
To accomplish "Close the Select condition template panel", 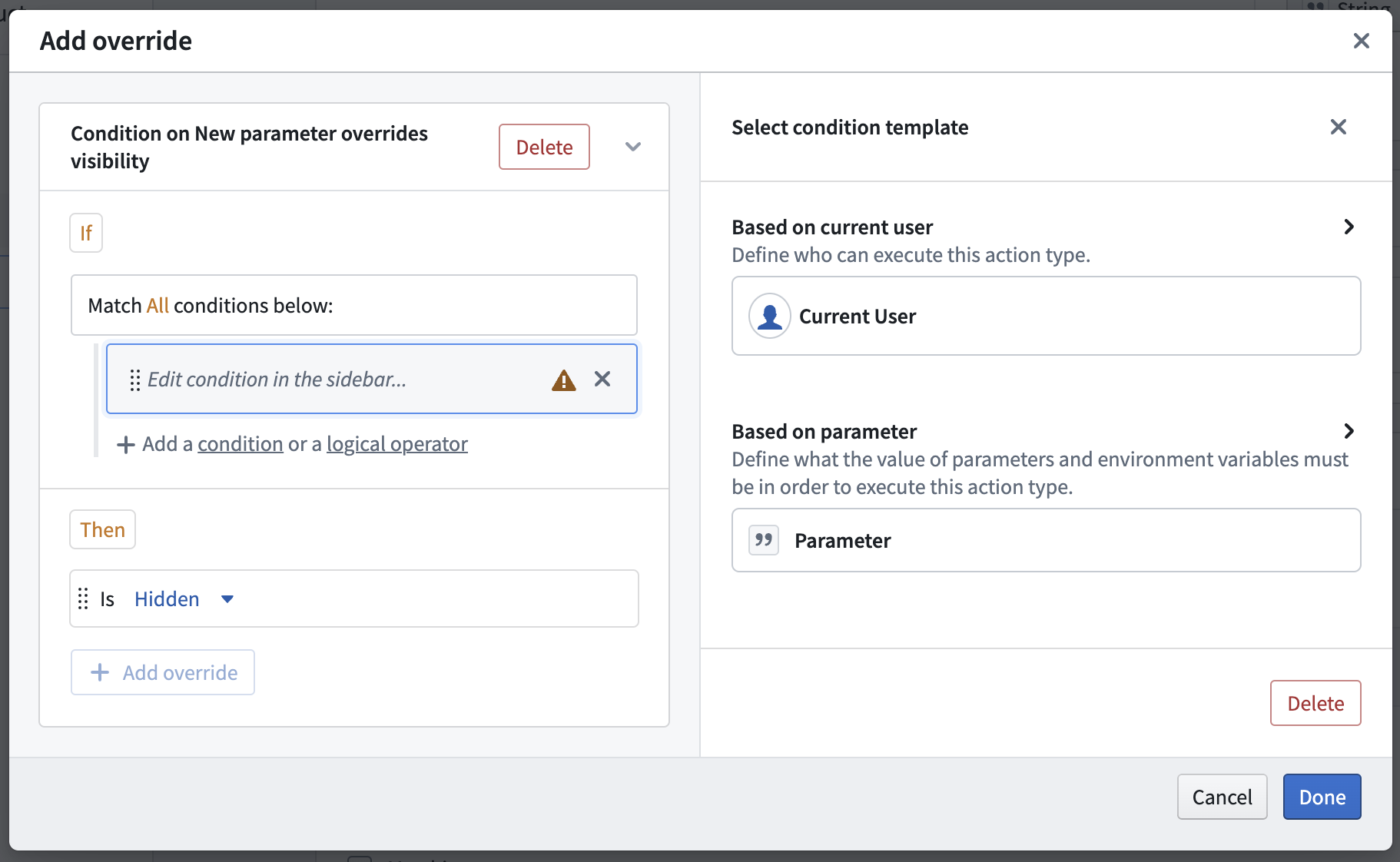I will [x=1338, y=127].
